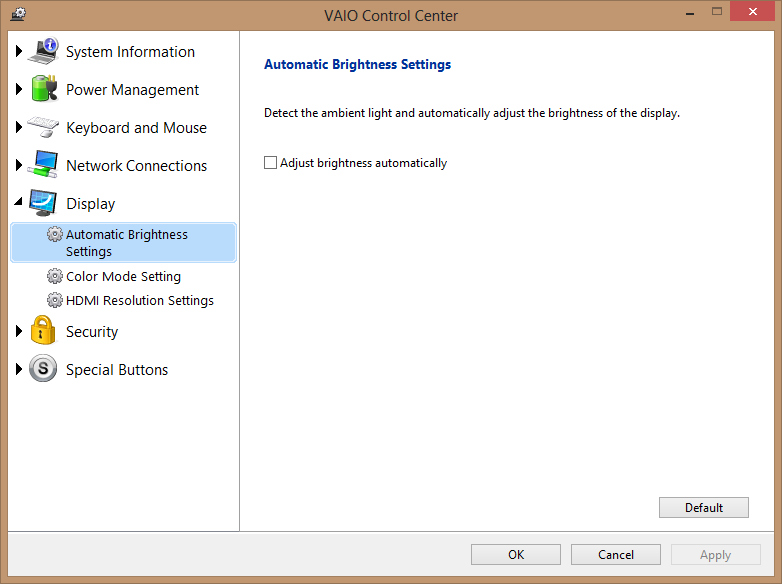Image resolution: width=782 pixels, height=584 pixels.
Task: Expand the System Information category arrow
Action: click(x=19, y=51)
